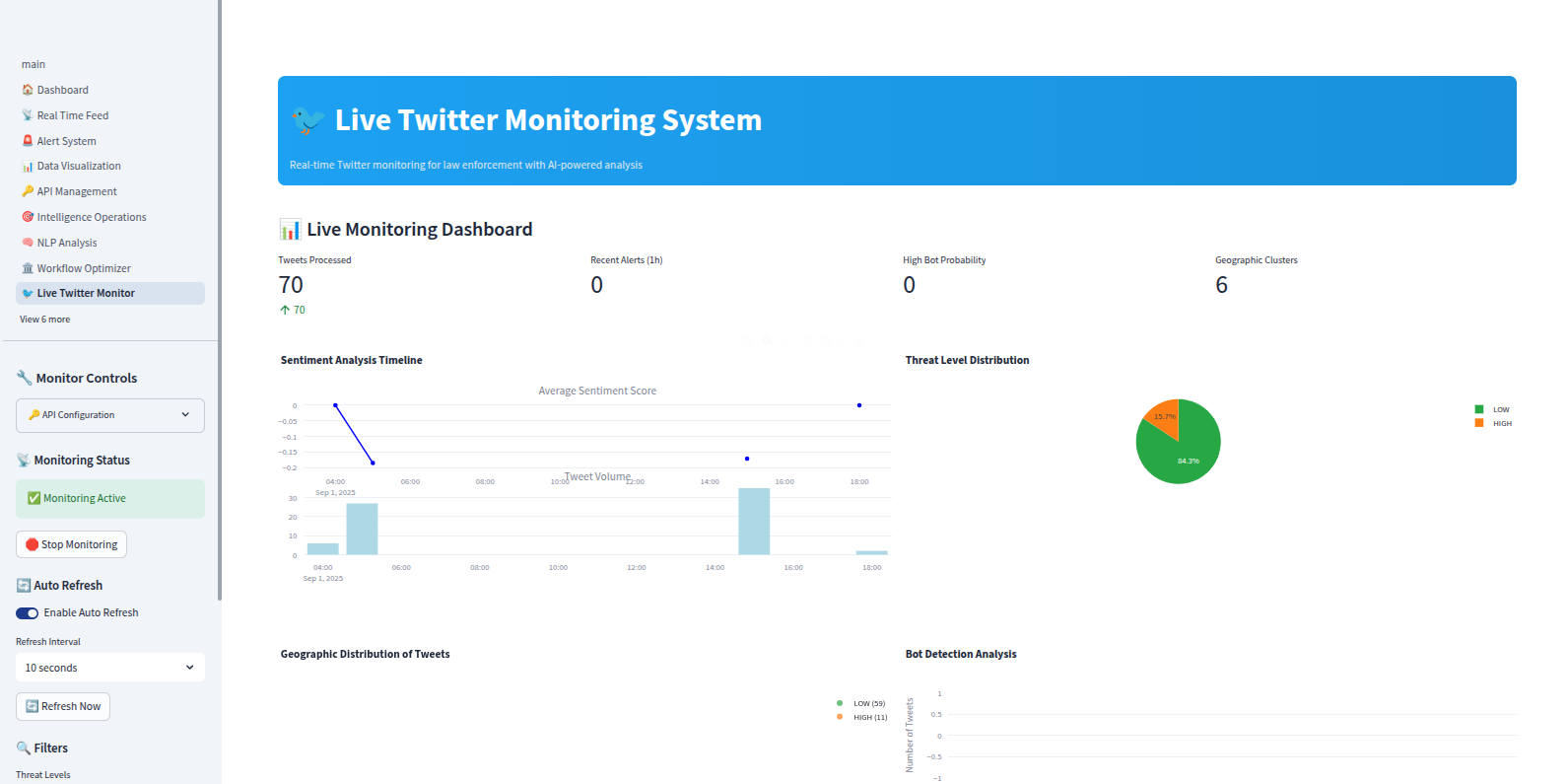Viewport: 1568px width, 784px height.
Task: Navigate to Data Visualization page
Action: 110,166
